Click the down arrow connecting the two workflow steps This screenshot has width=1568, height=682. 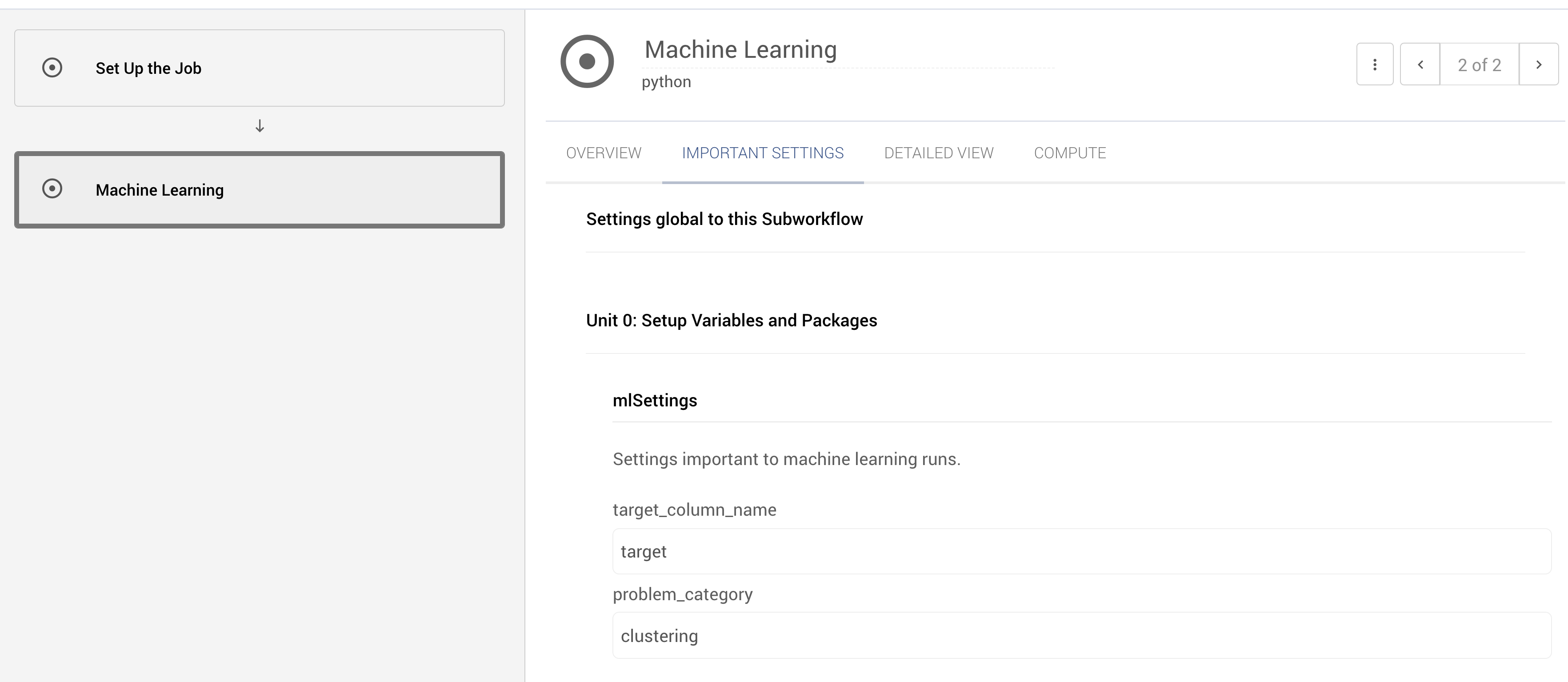[259, 126]
